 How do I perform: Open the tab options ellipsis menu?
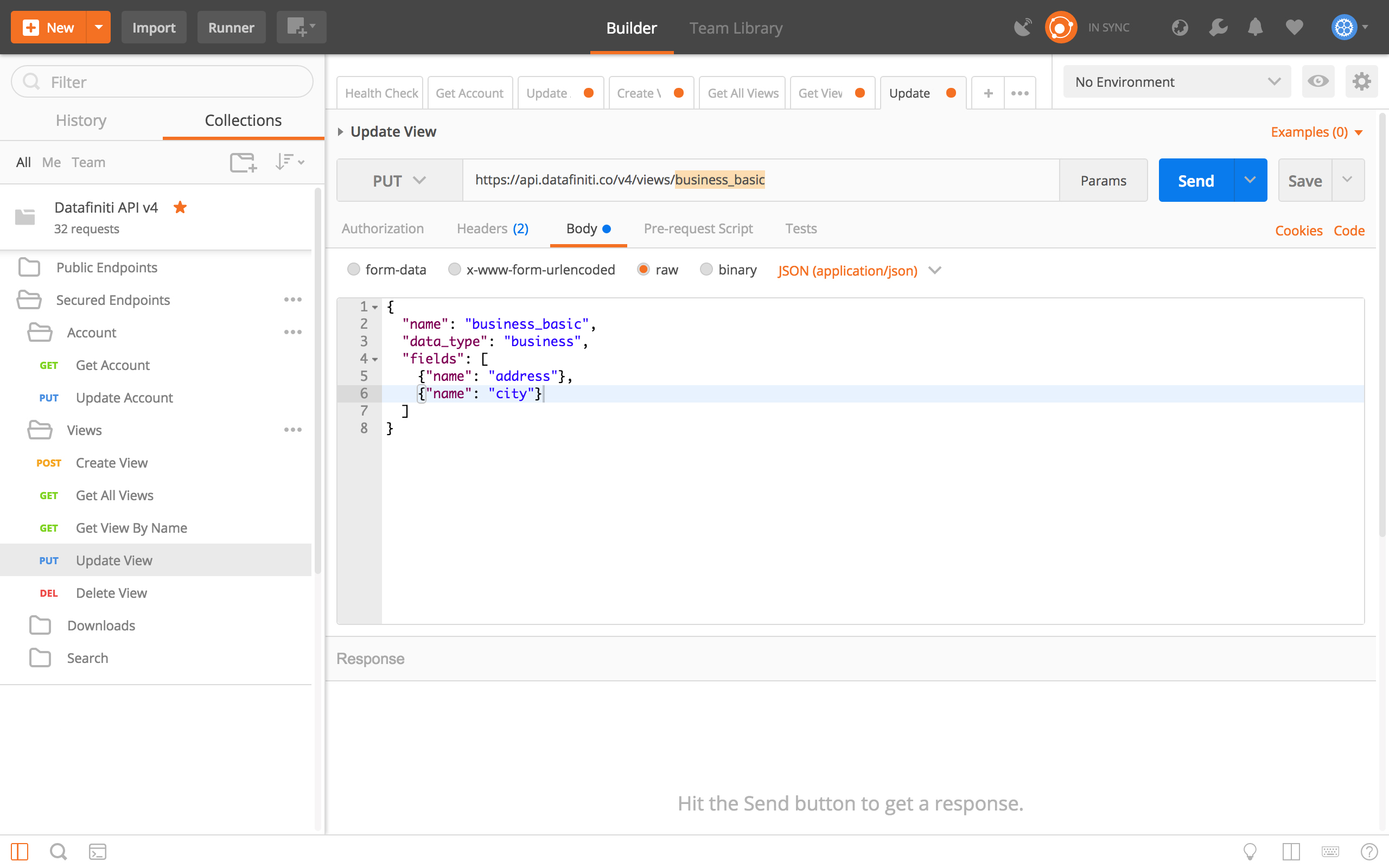click(x=1020, y=93)
